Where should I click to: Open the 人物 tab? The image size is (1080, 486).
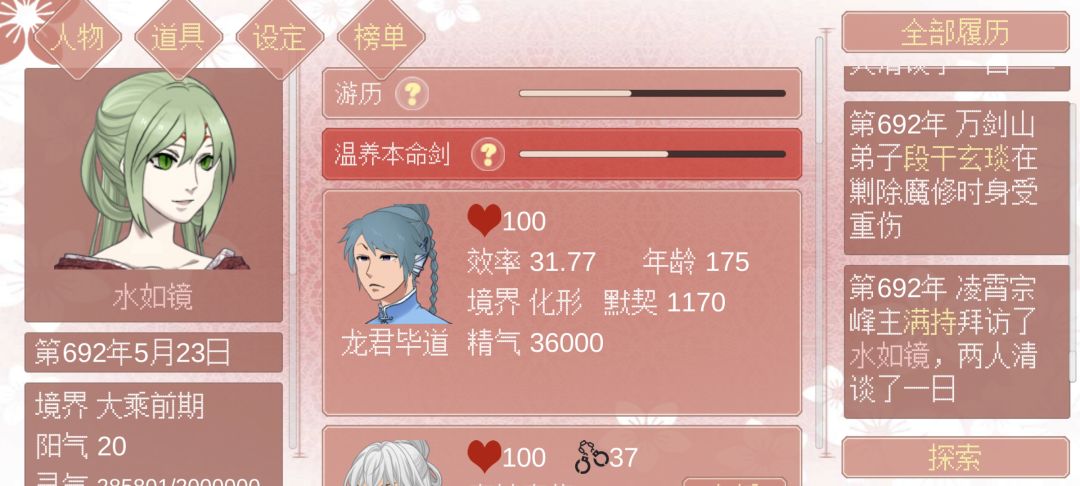click(x=78, y=36)
